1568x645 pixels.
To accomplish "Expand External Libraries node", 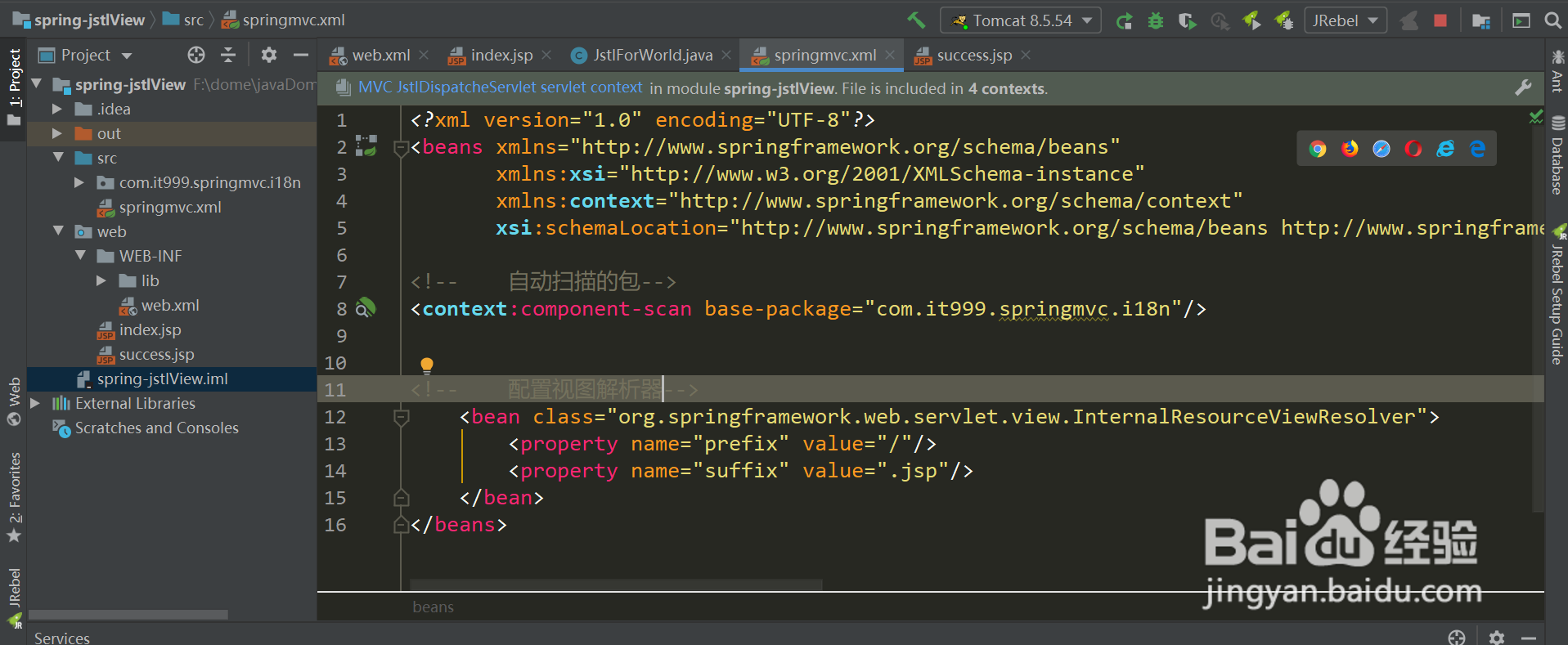I will pos(35,403).
